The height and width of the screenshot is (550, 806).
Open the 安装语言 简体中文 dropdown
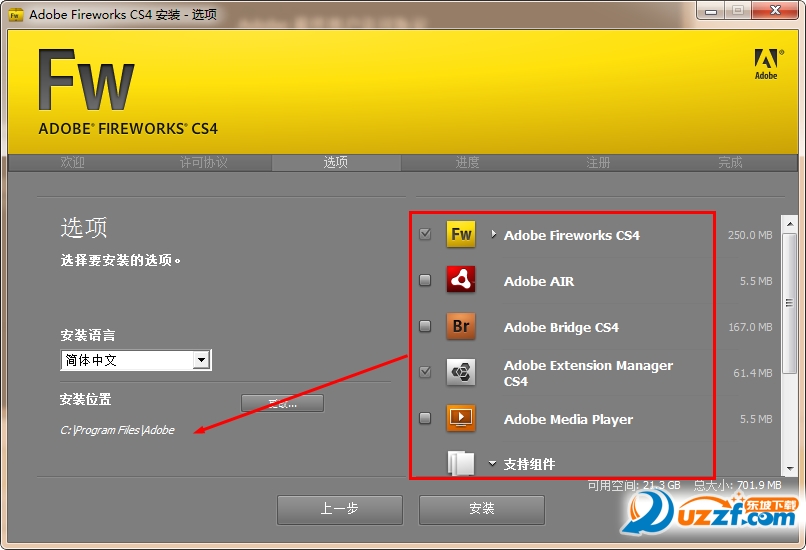coord(136,360)
